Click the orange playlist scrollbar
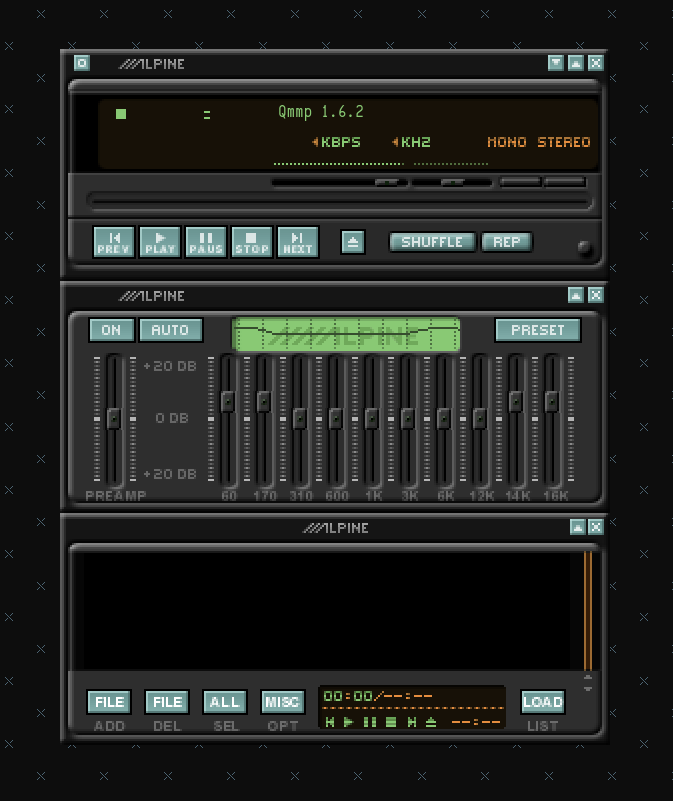Screen dimensions: 673x801 point(588,610)
